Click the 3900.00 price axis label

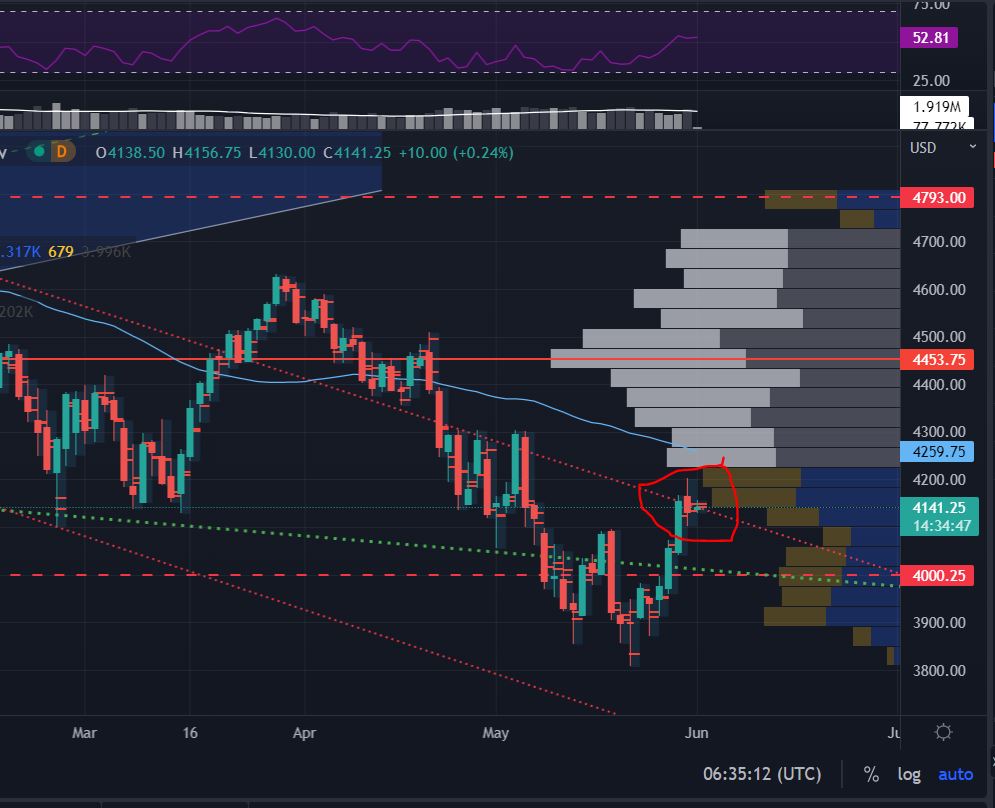[x=939, y=623]
